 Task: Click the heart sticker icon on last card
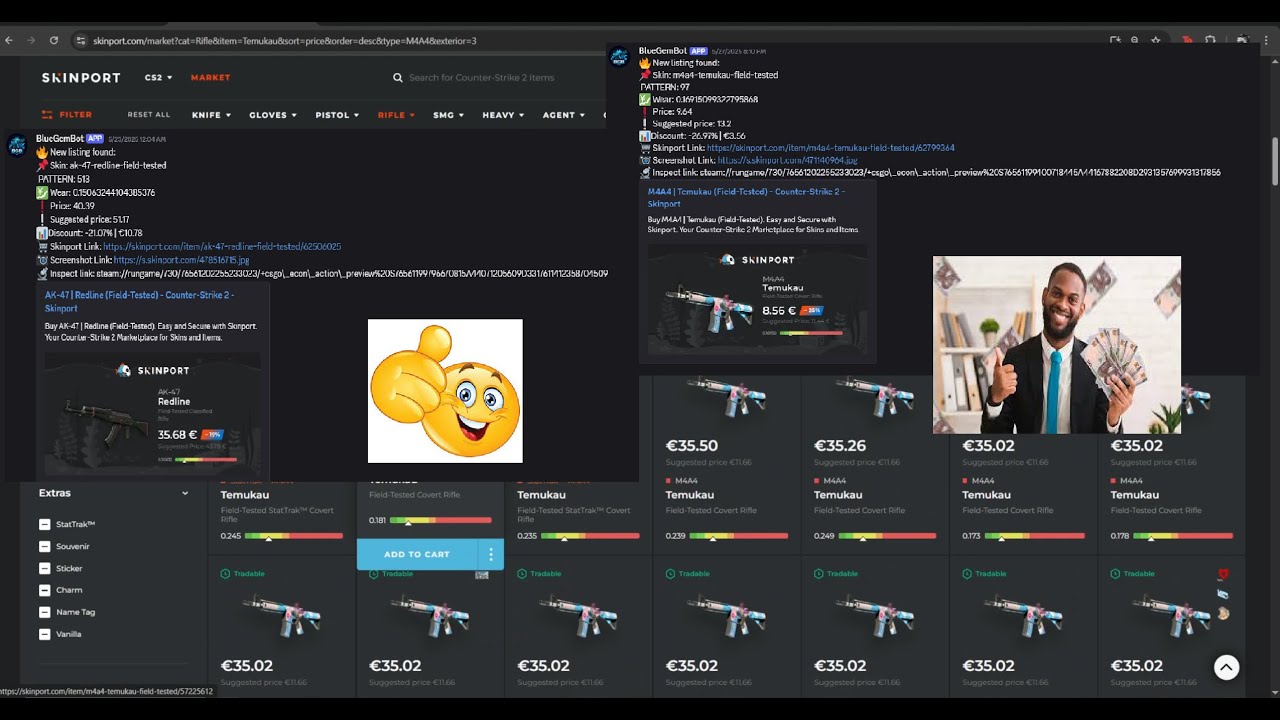coord(1222,575)
